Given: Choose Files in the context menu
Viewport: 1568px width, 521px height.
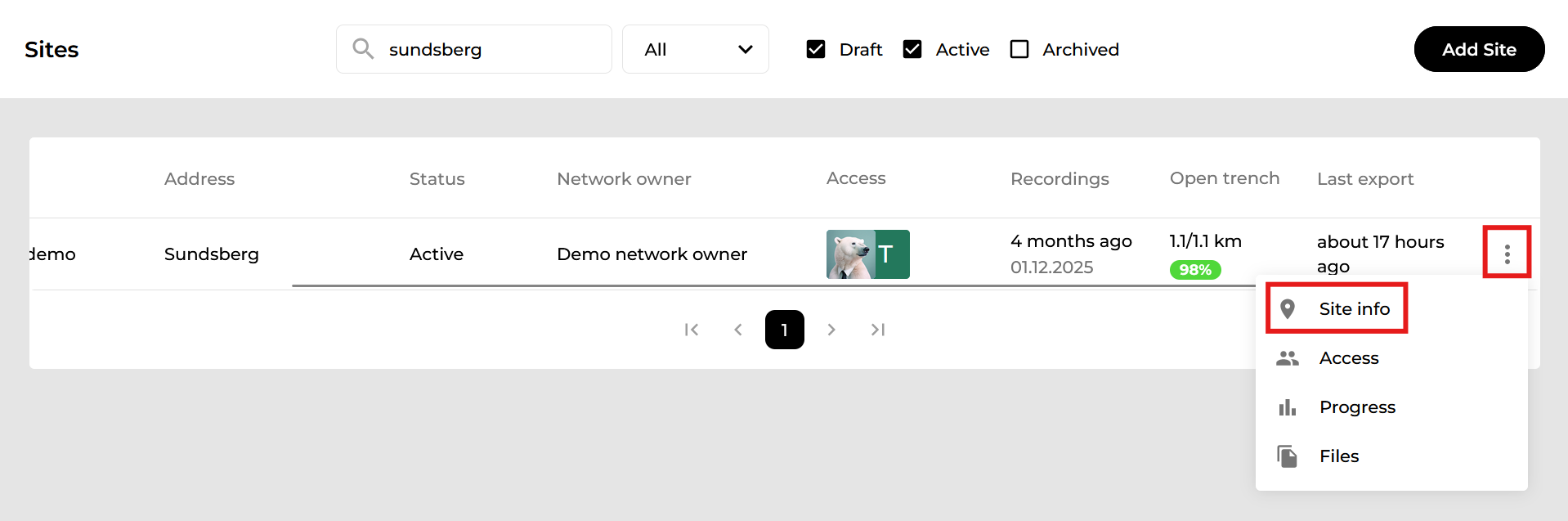Looking at the screenshot, I should click(1339, 456).
